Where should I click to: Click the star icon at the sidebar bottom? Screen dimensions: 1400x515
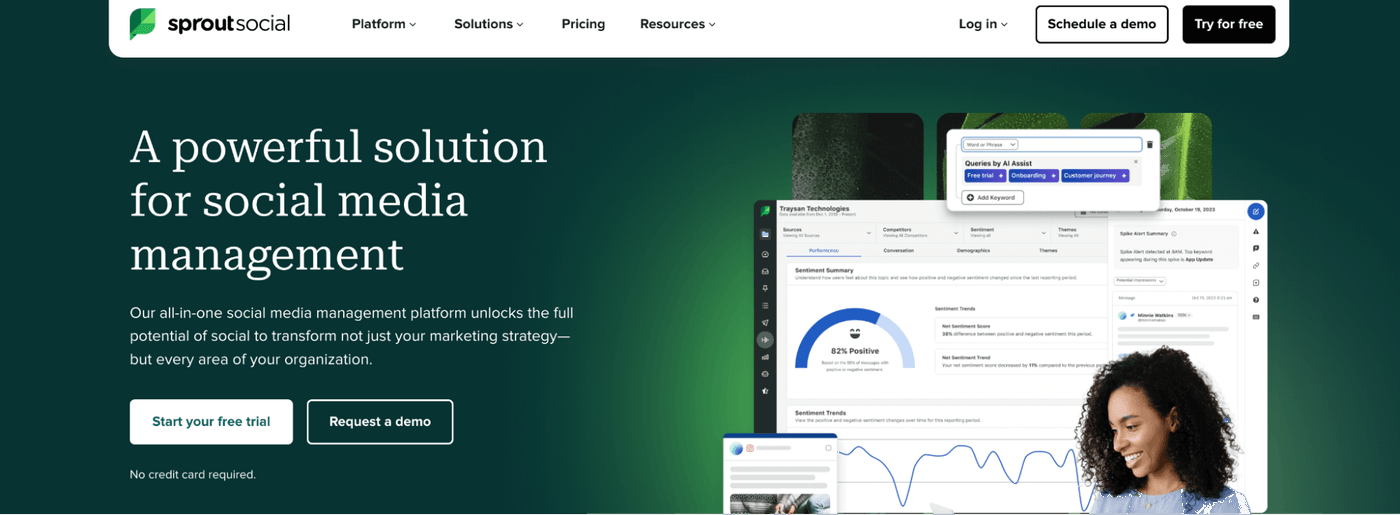765,391
